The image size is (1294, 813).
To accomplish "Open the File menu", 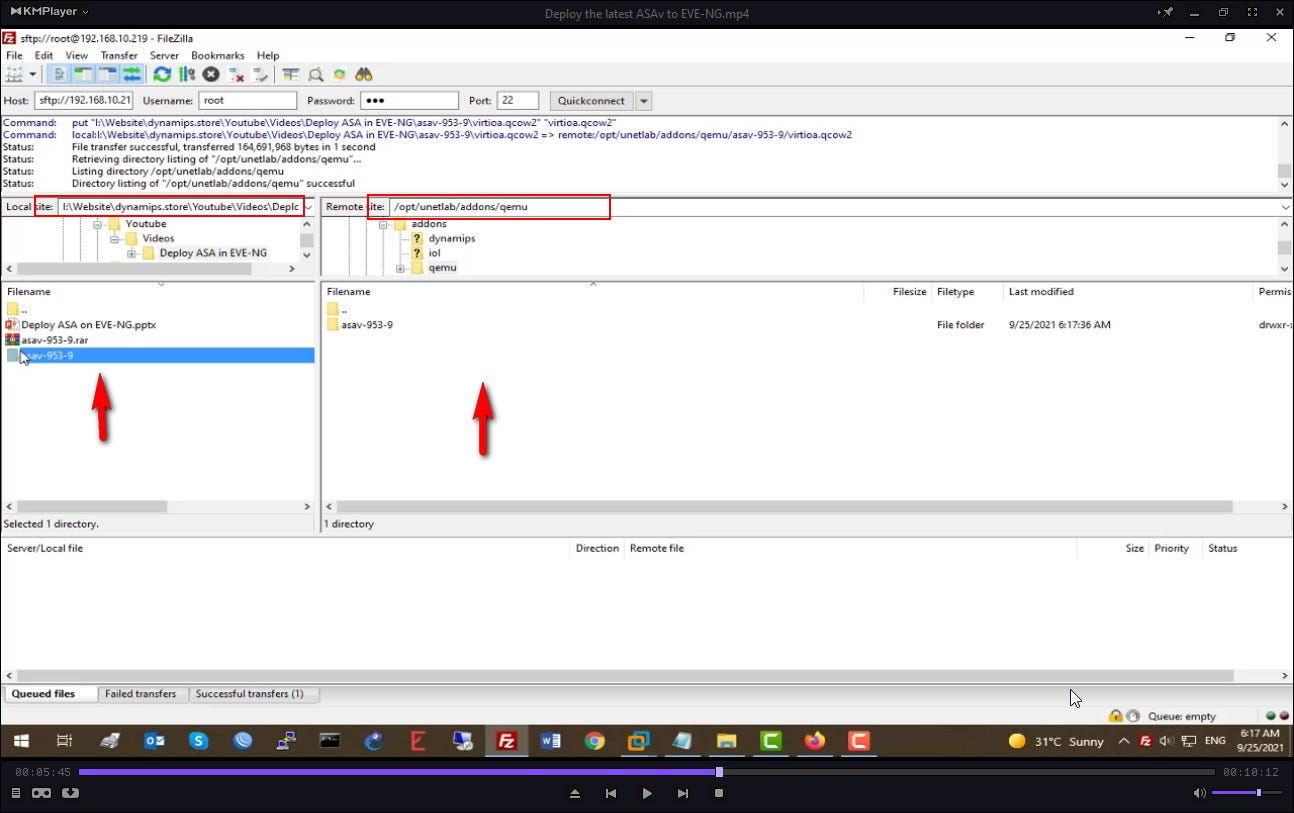I will 15,56.
